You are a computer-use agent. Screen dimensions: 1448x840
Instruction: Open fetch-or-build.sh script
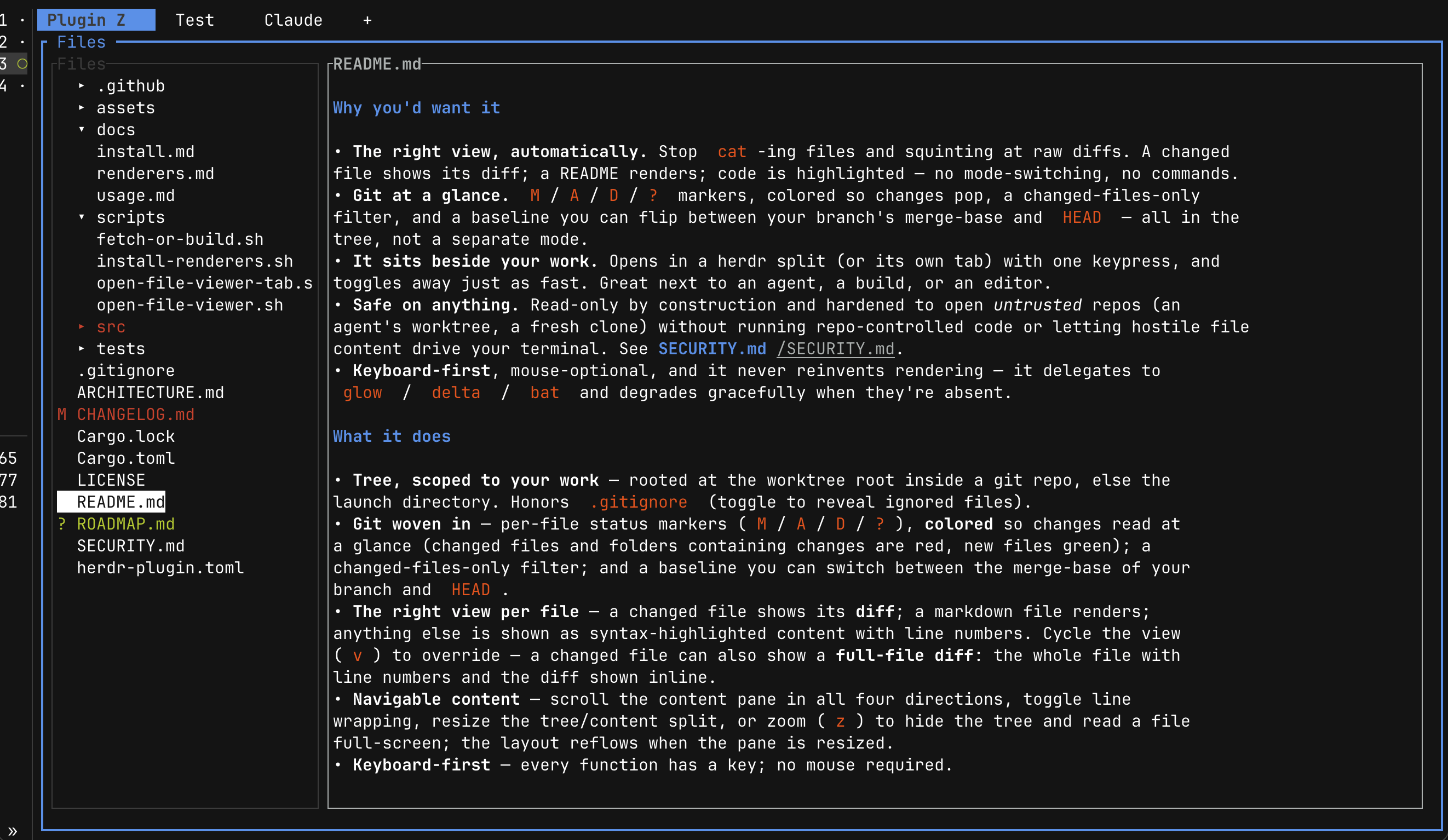coord(180,239)
